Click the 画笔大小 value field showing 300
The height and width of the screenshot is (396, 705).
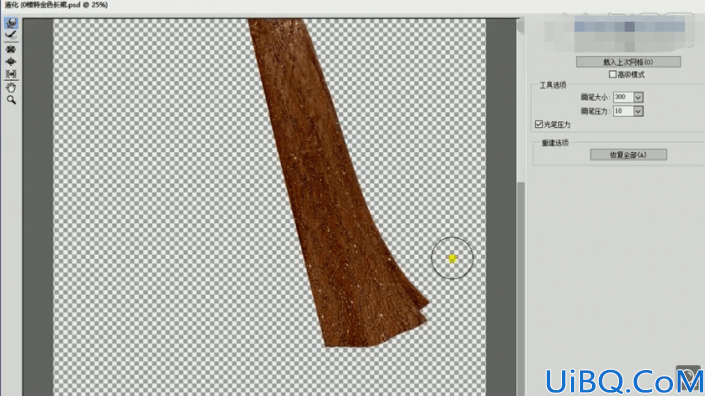tap(623, 97)
